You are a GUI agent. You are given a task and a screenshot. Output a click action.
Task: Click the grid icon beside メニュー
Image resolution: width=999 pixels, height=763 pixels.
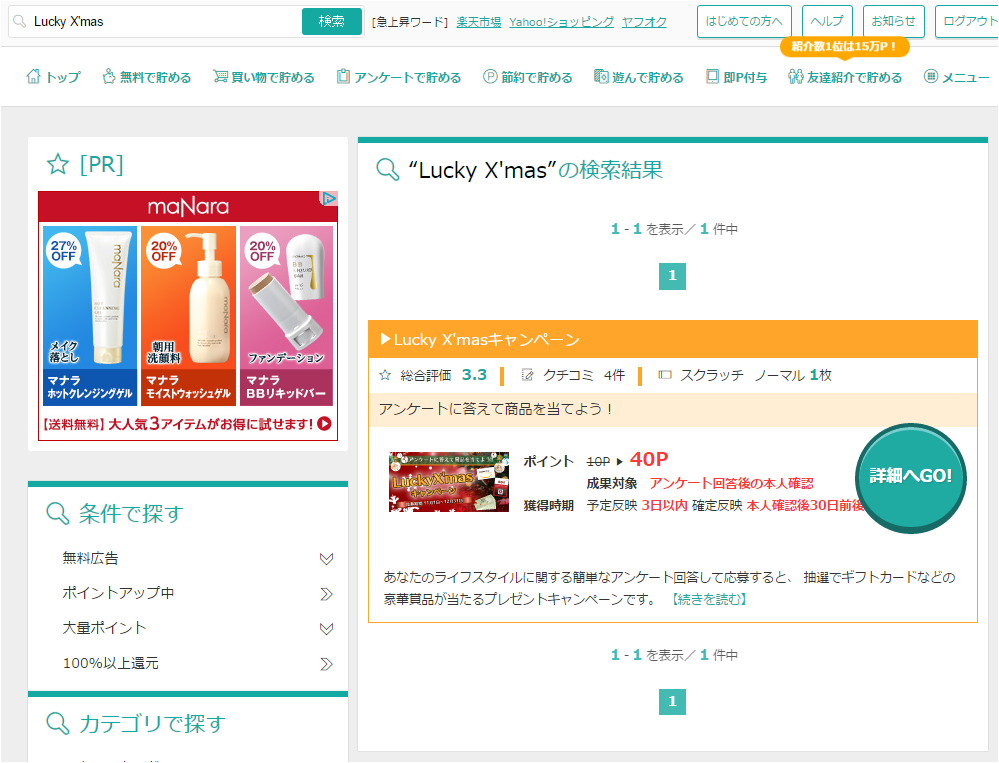pyautogui.click(x=931, y=76)
